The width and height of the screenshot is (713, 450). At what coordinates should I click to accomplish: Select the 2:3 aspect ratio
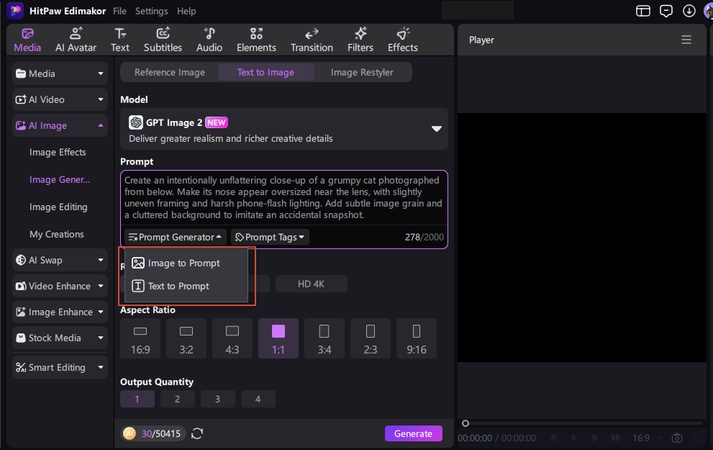pos(370,339)
